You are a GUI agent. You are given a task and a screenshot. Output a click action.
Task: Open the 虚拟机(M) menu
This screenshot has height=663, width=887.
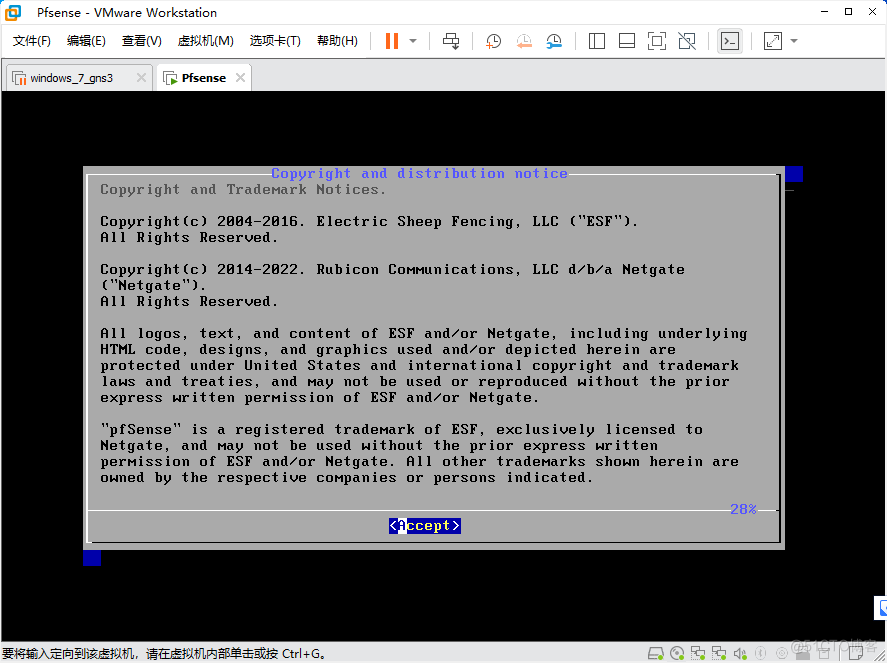coord(205,41)
